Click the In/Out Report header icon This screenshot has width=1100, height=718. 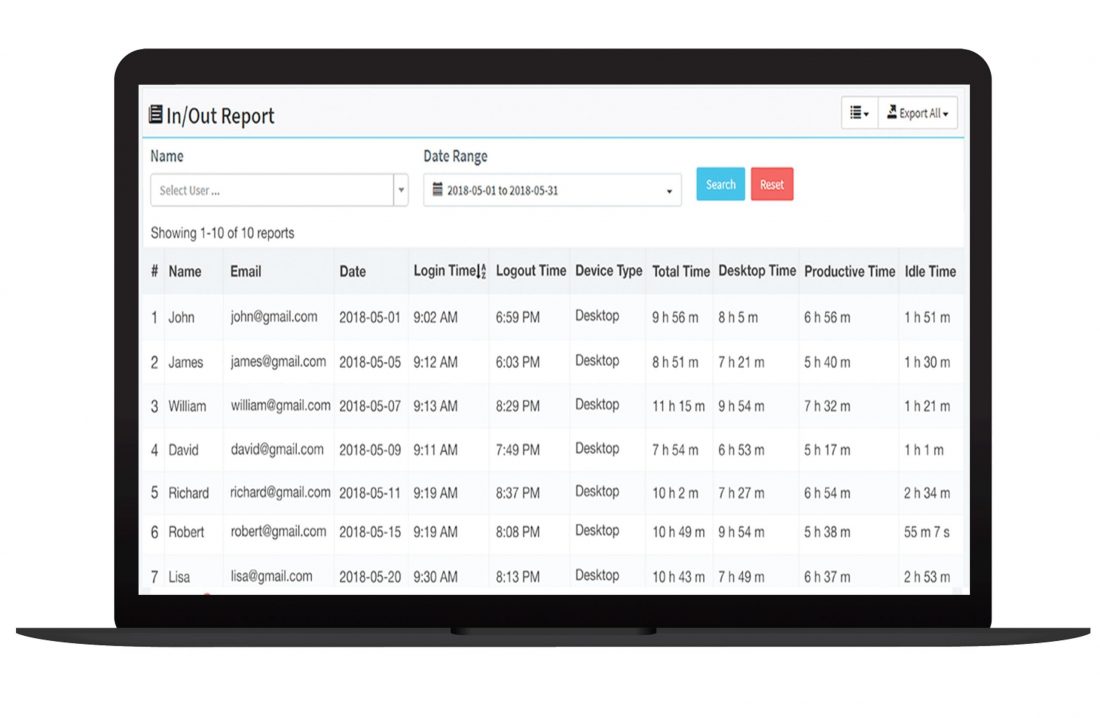click(x=155, y=114)
